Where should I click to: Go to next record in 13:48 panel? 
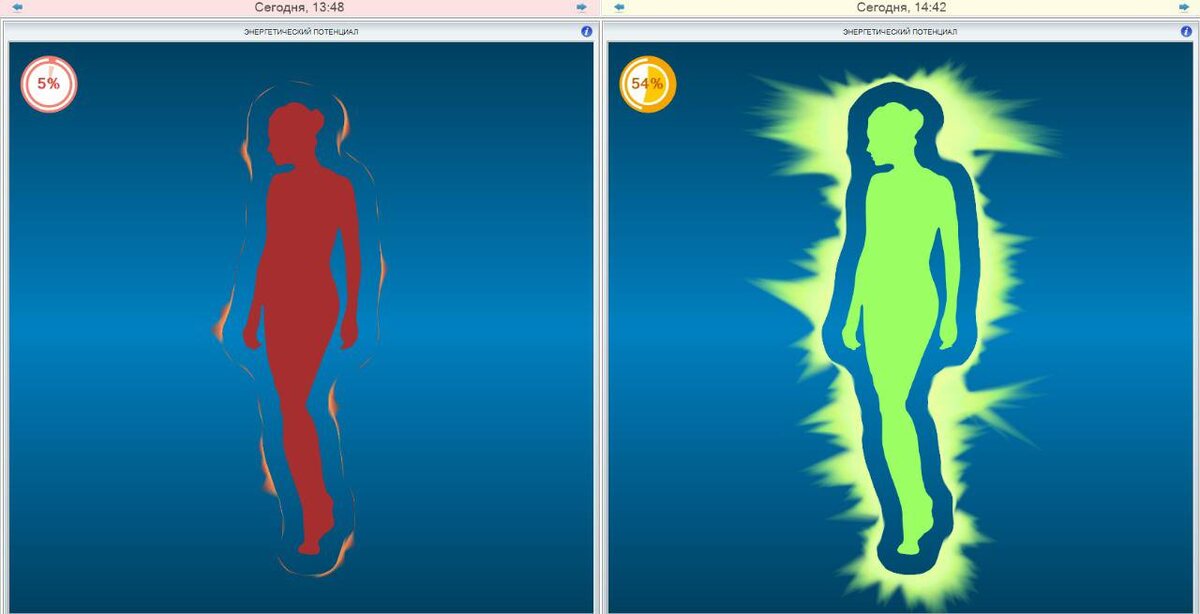click(581, 7)
